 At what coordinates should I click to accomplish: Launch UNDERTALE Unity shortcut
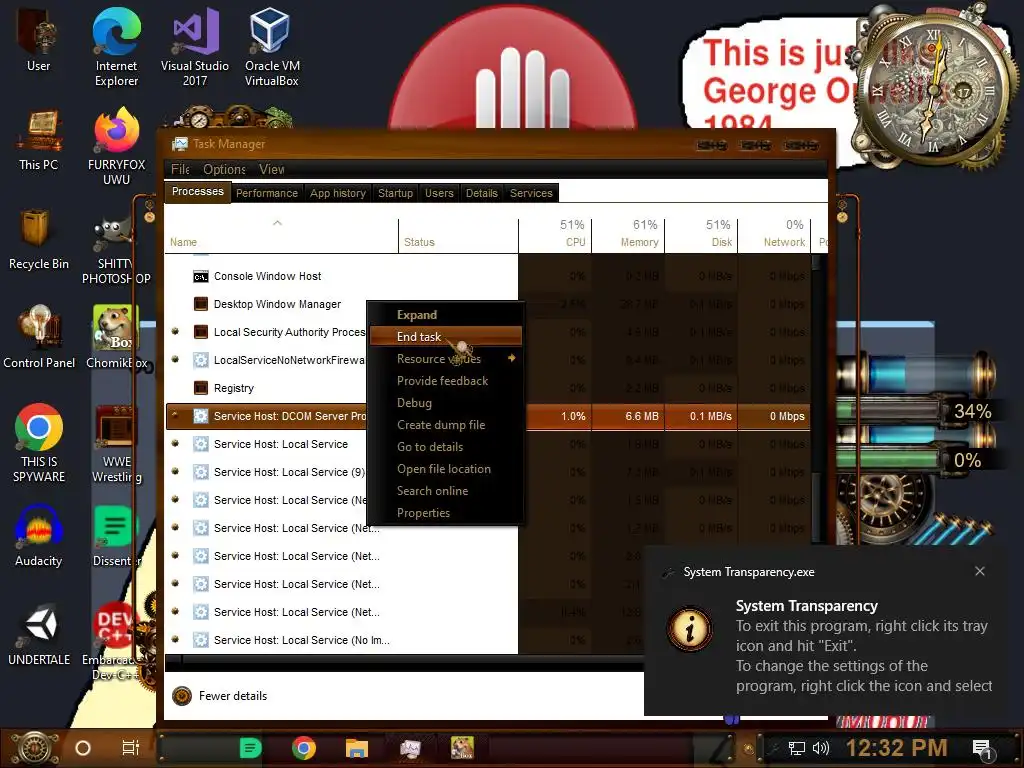[x=39, y=635]
